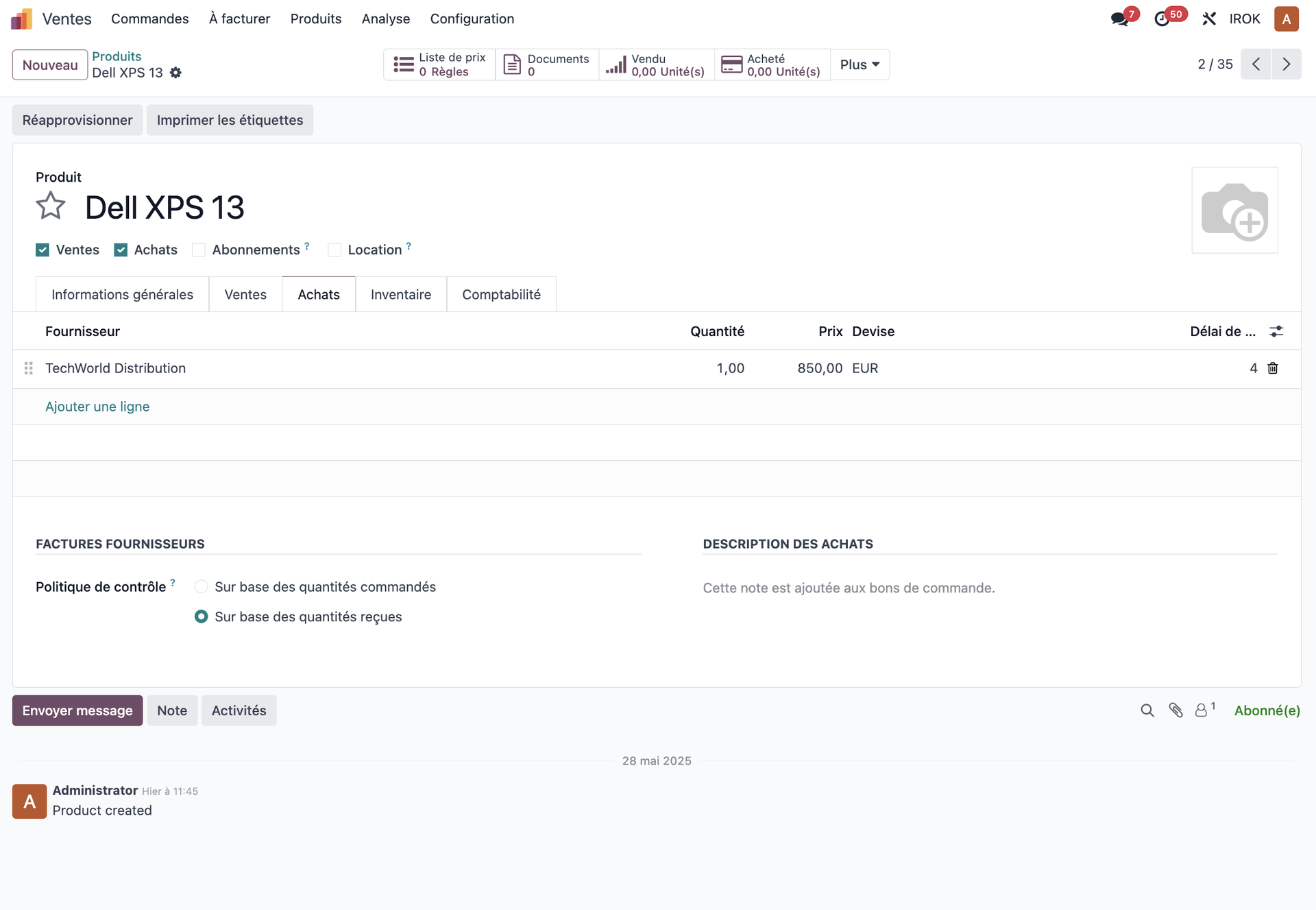Viewport: 1316px width, 910px height.
Task: Go to the previous product record
Action: pyautogui.click(x=1256, y=64)
